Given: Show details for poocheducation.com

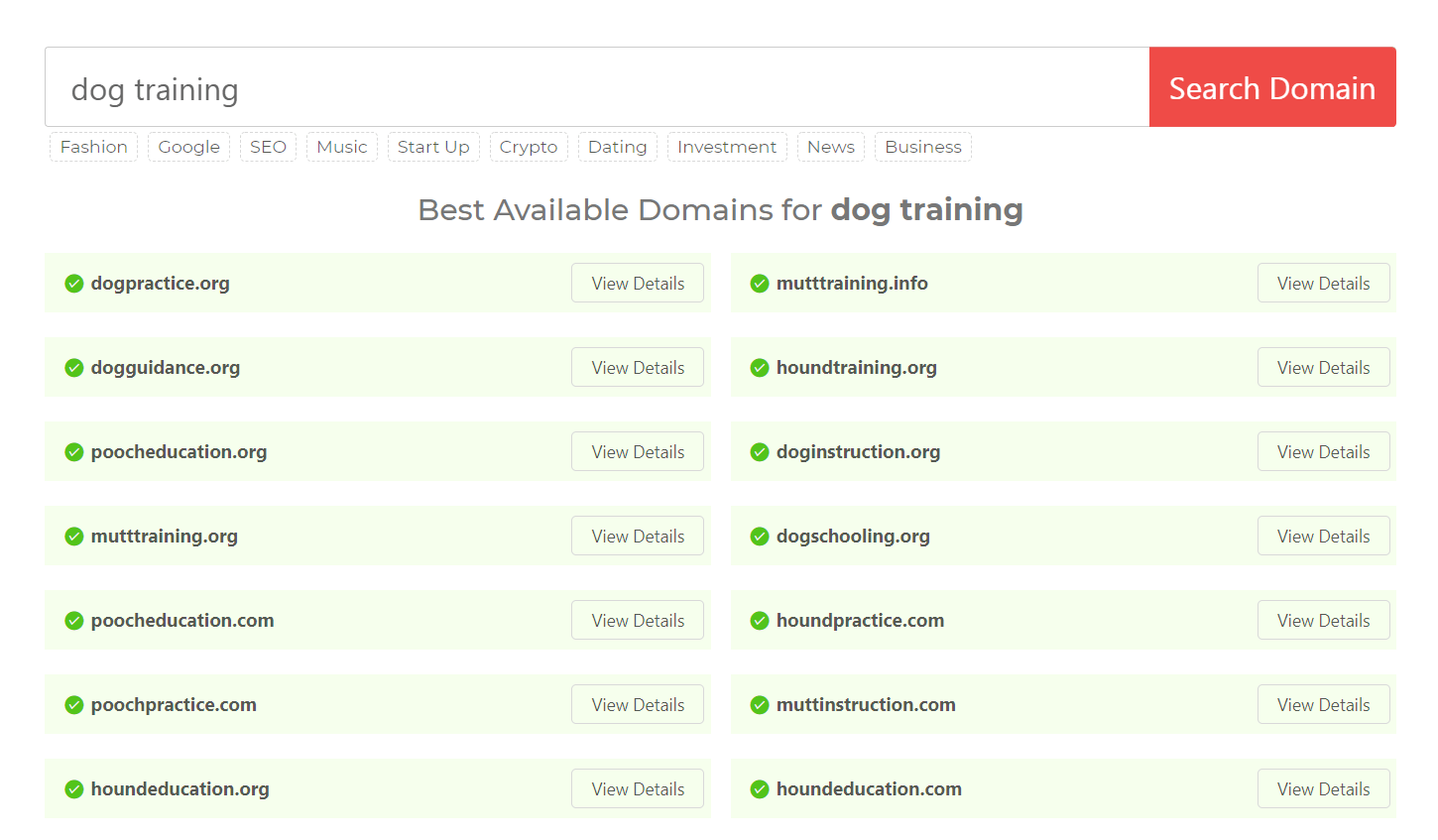Looking at the screenshot, I should click(x=638, y=620).
